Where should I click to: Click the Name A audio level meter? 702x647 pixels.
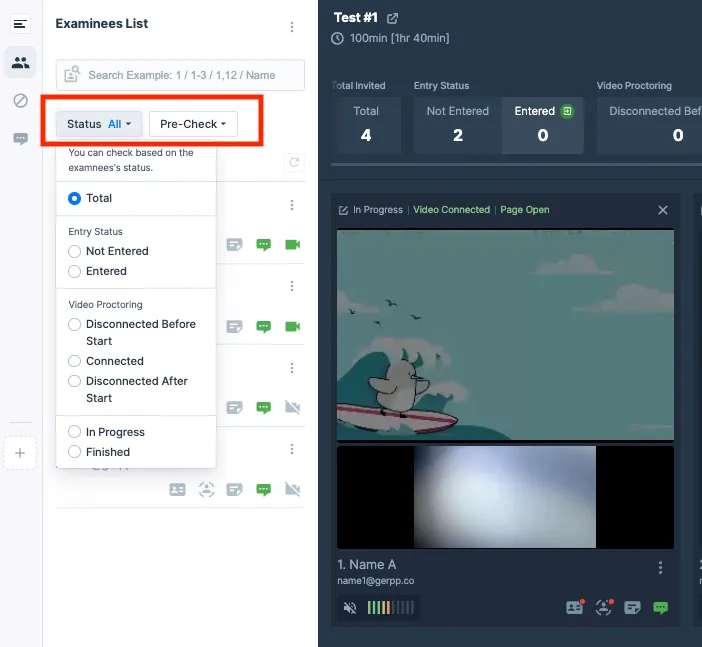pyautogui.click(x=390, y=608)
